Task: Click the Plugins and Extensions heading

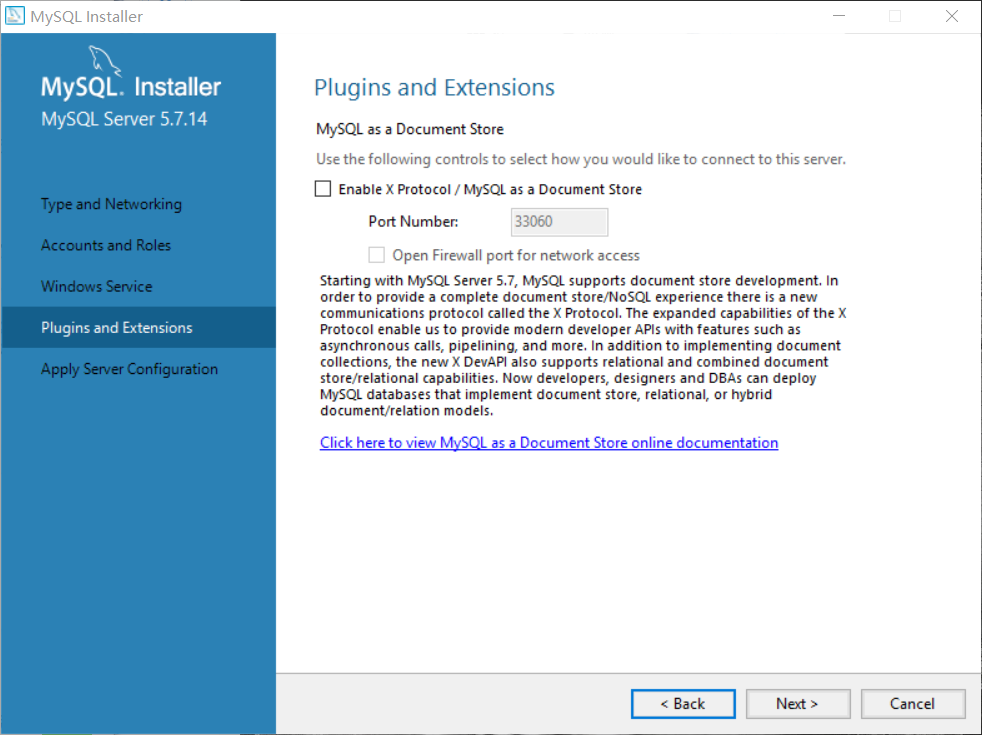Action: tap(434, 88)
